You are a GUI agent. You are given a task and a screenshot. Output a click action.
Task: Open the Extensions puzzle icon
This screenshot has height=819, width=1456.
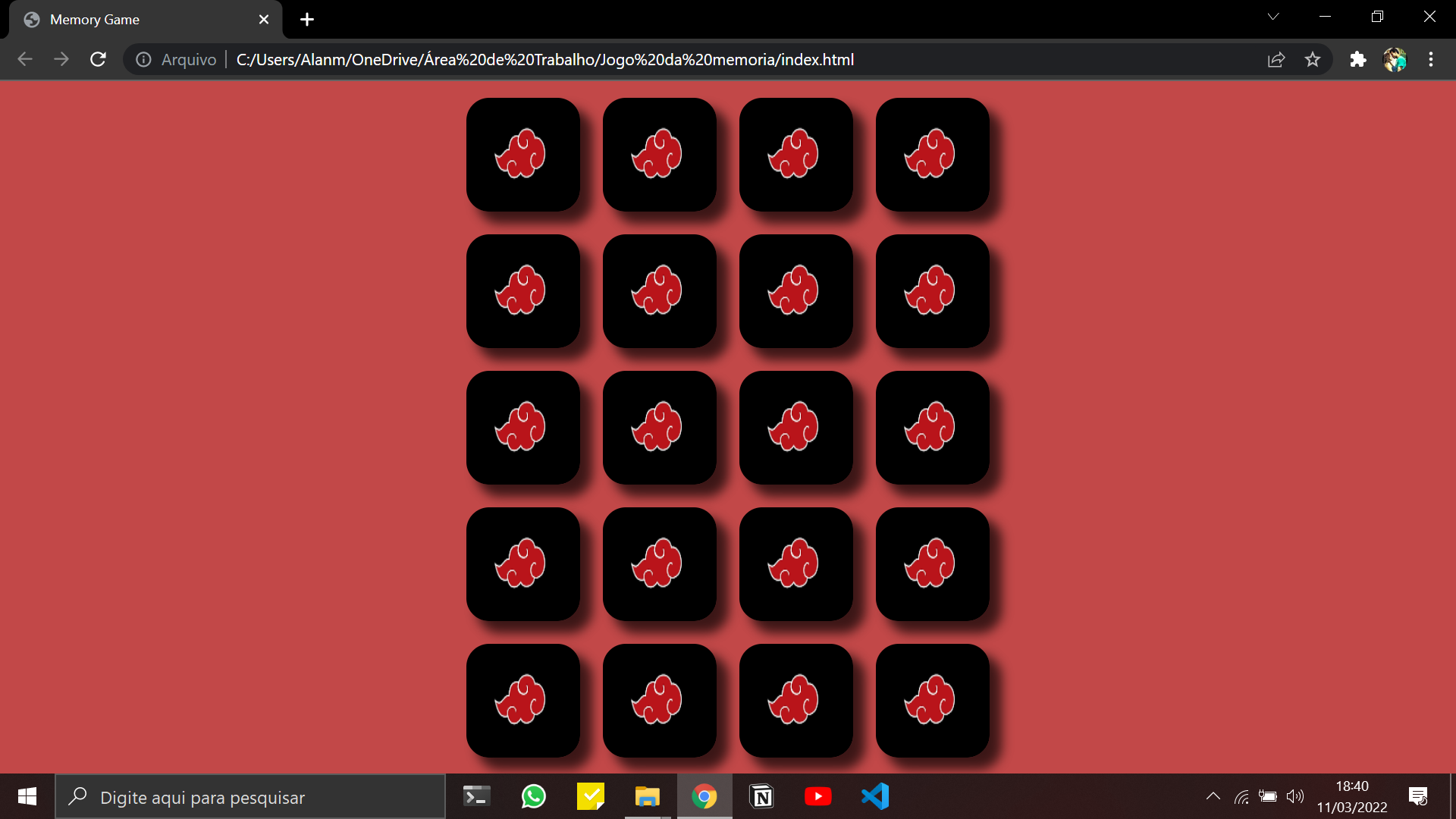[1357, 59]
